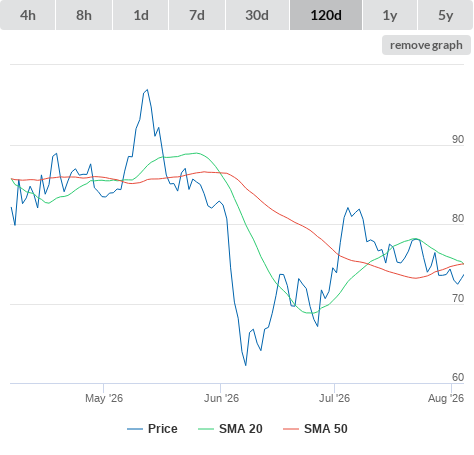The width and height of the screenshot is (474, 455).
Task: Click the remove graph button
Action: coord(426,45)
